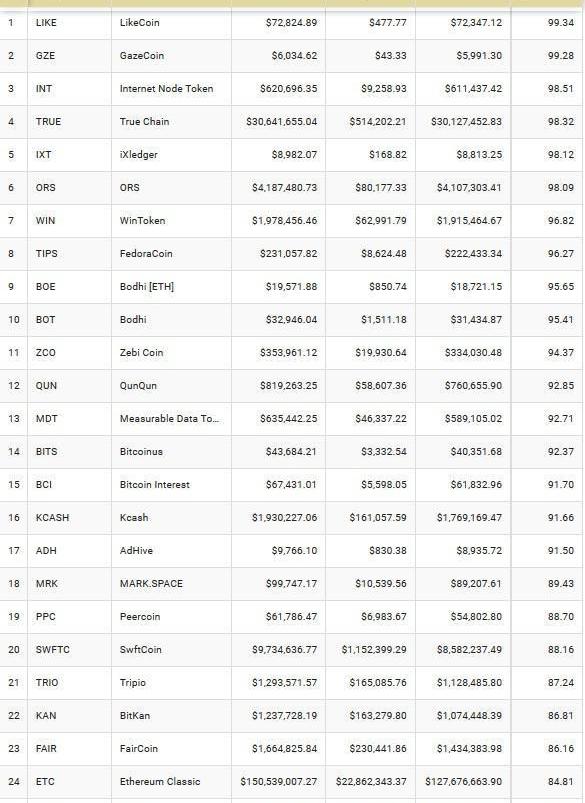Viewport: 585px width, 803px height.
Task: Open the MARK.SPACE coin entry
Action: pos(151,584)
